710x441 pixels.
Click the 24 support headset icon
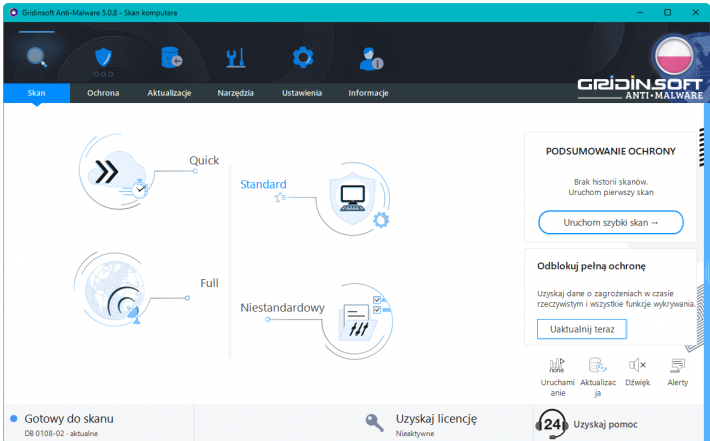(x=552, y=424)
